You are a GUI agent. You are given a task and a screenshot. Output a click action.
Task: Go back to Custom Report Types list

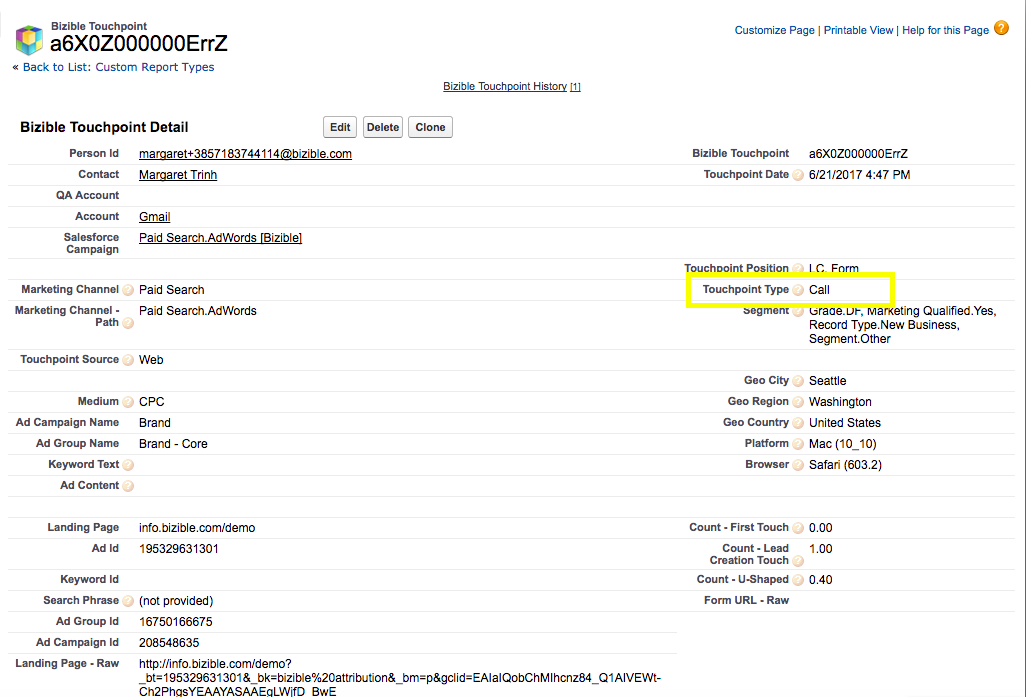click(x=118, y=67)
